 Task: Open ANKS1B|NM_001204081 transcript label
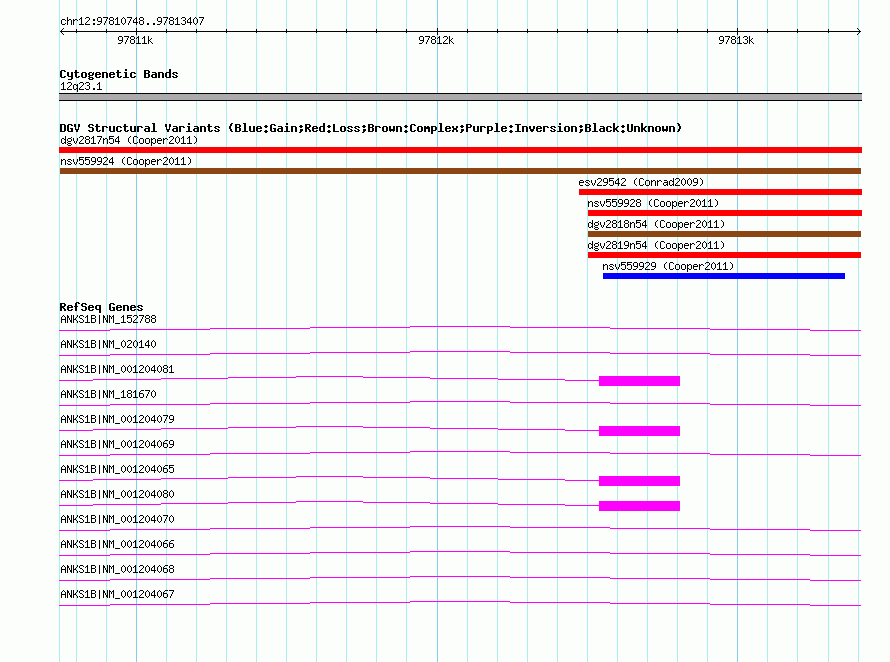pyautogui.click(x=117, y=369)
